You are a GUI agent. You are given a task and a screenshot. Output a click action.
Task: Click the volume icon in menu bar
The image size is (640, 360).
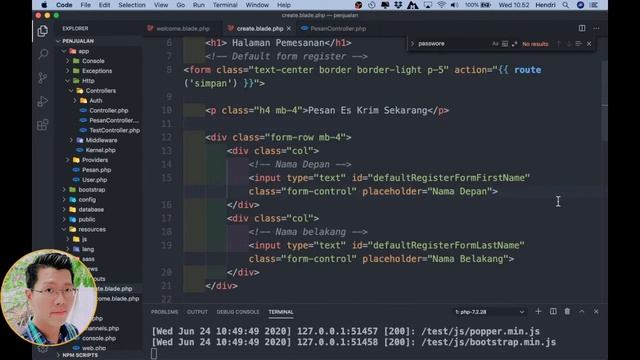coord(454,5)
